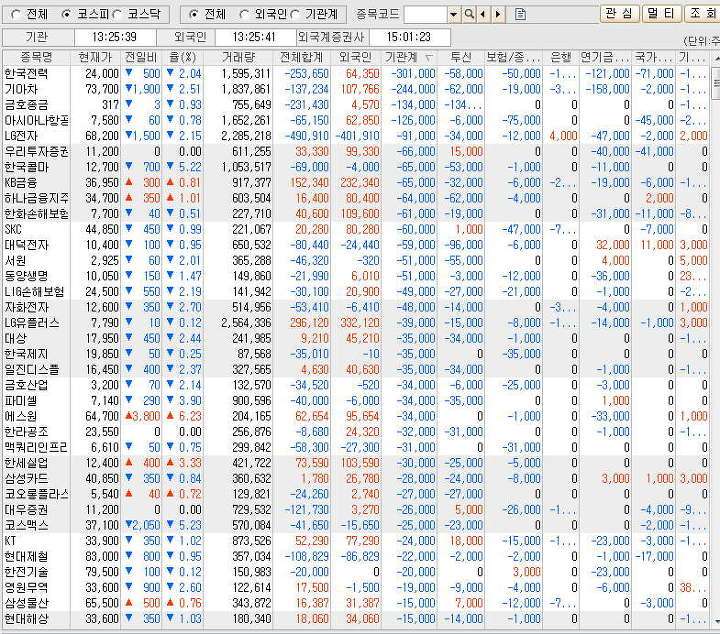720x634 pixels.
Task: Select the 동양생명 row name
Action: (x=26, y=276)
